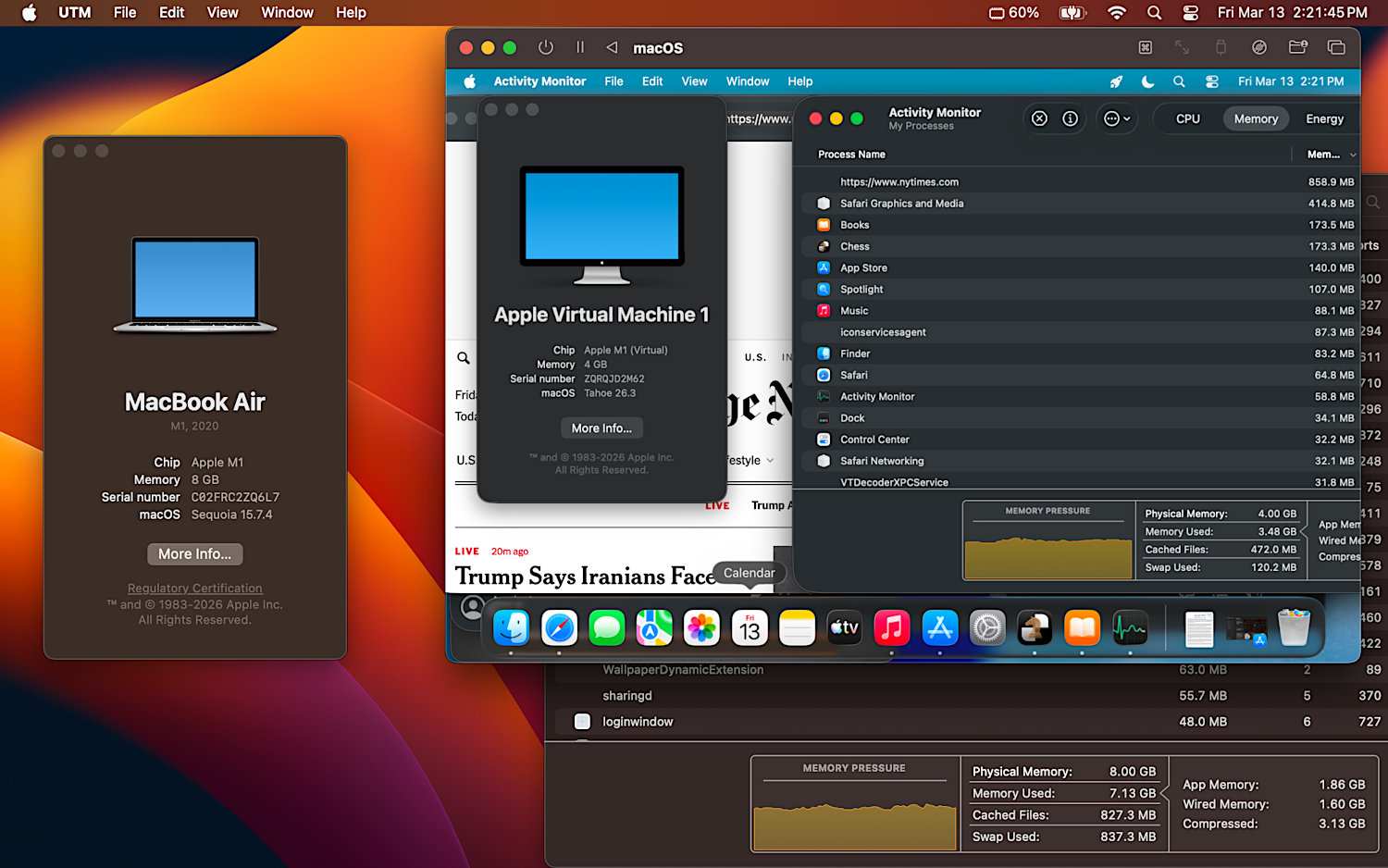Open the Activity Monitor menu in guest menu bar
1388x868 pixels.
coord(539,81)
